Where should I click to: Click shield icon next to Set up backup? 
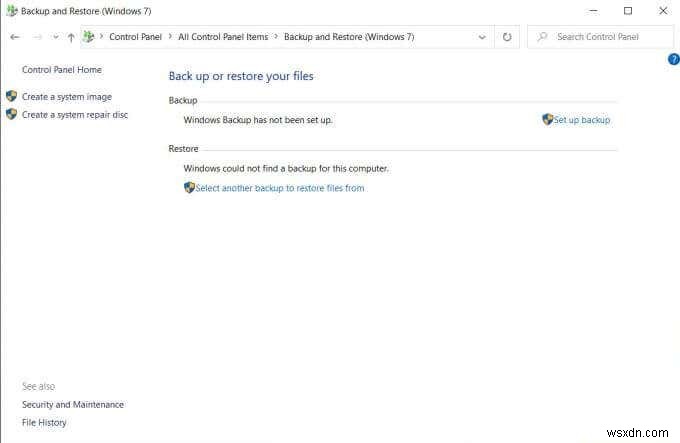548,119
